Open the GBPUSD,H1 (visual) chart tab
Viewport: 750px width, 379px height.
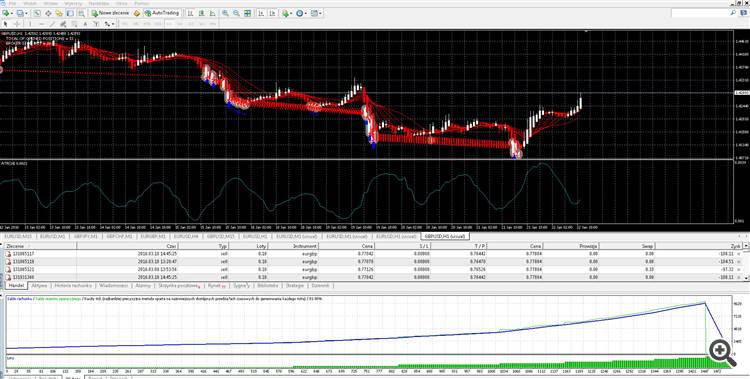click(x=445, y=236)
